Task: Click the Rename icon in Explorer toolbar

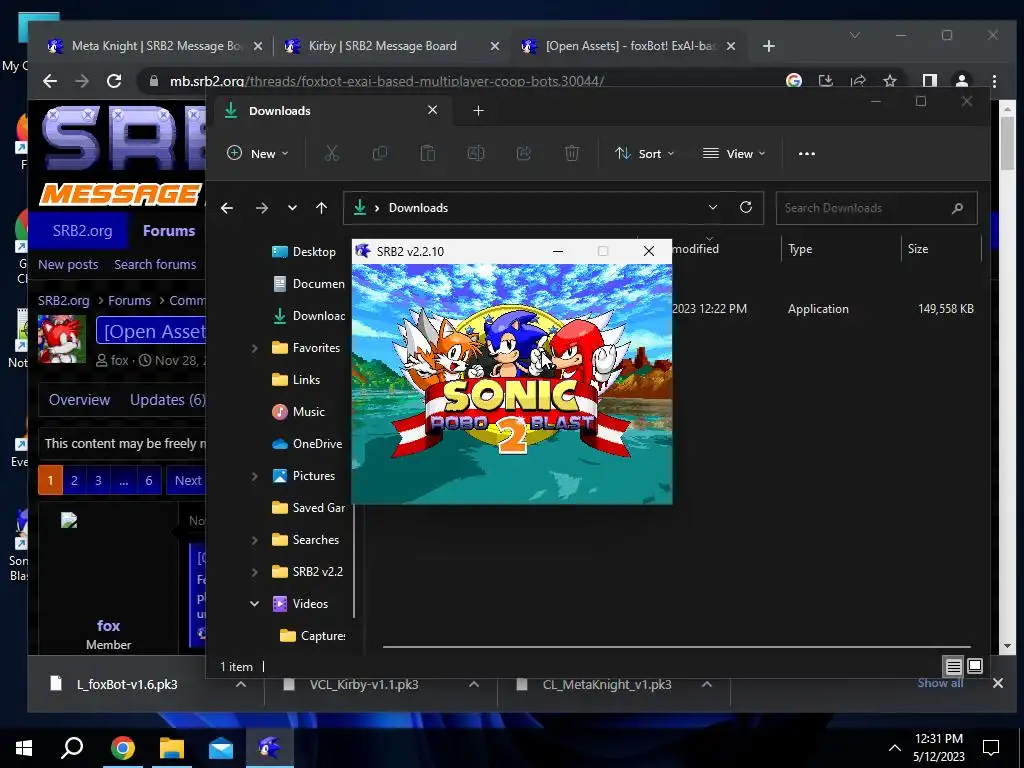Action: click(475, 153)
